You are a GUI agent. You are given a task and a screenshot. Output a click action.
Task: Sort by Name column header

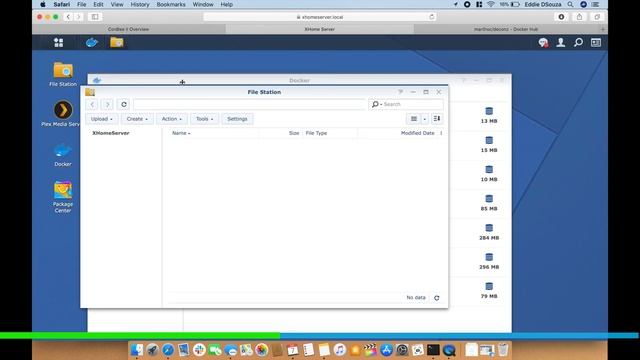point(181,133)
